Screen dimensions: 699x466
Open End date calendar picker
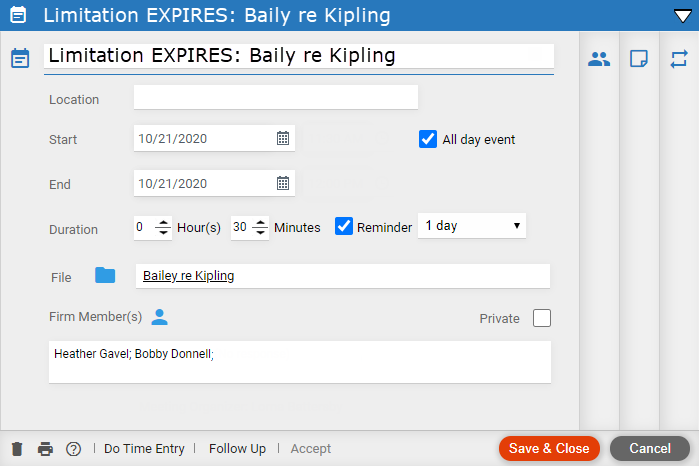tap(283, 183)
